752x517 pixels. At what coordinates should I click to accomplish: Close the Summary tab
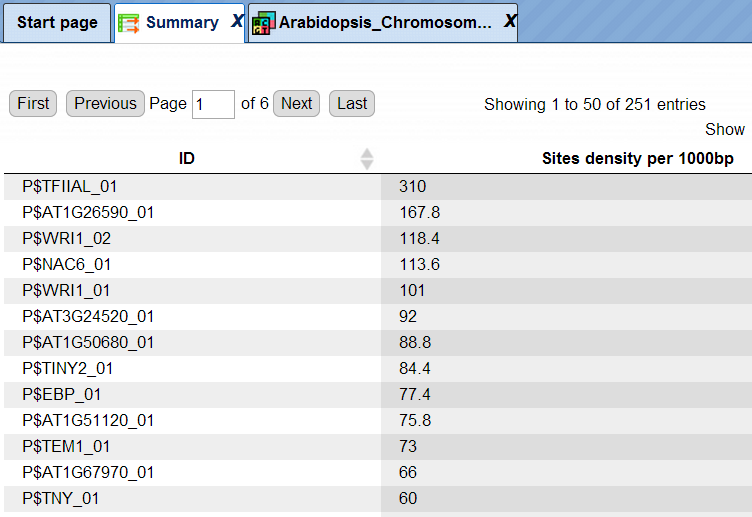pyautogui.click(x=237, y=21)
